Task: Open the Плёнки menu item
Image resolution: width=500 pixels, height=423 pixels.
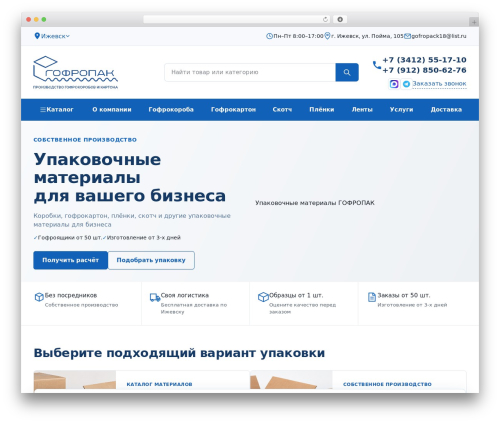Action: 322,110
